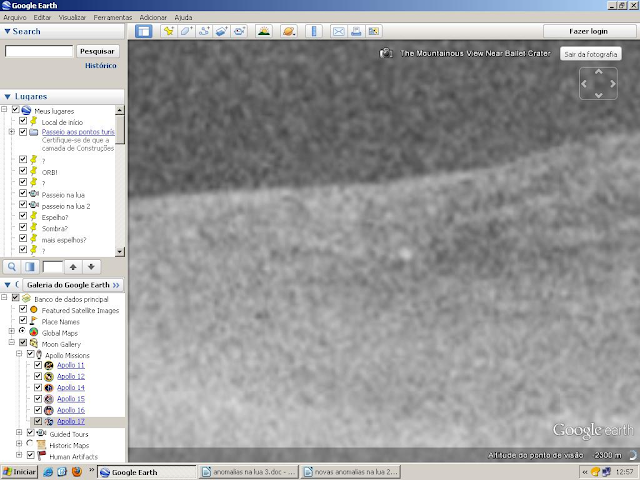Image resolution: width=640 pixels, height=480 pixels.
Task: Add a placemark with pushpin icon
Action: click(x=169, y=31)
